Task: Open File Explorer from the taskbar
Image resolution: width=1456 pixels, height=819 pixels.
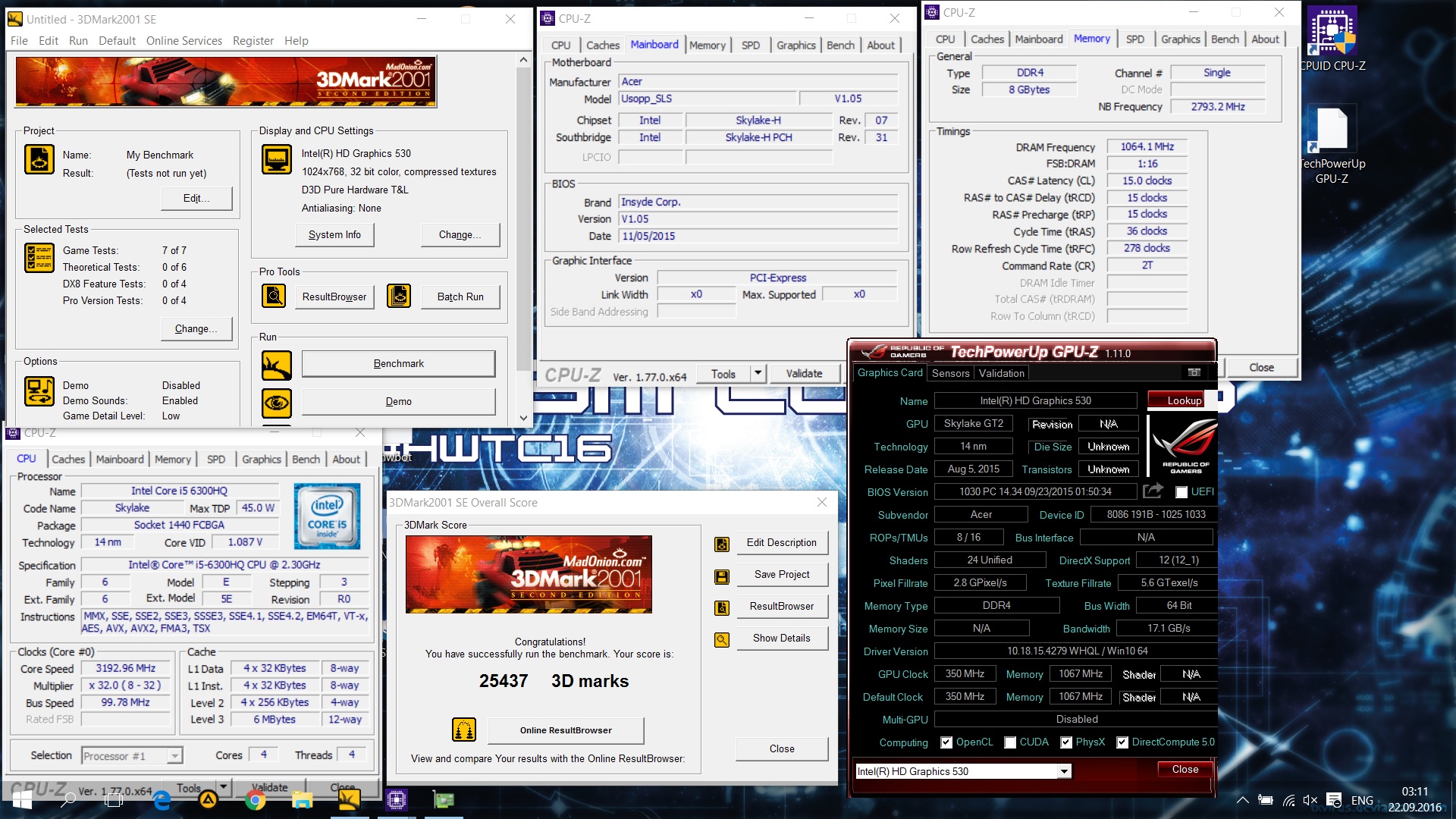Action: [x=302, y=800]
